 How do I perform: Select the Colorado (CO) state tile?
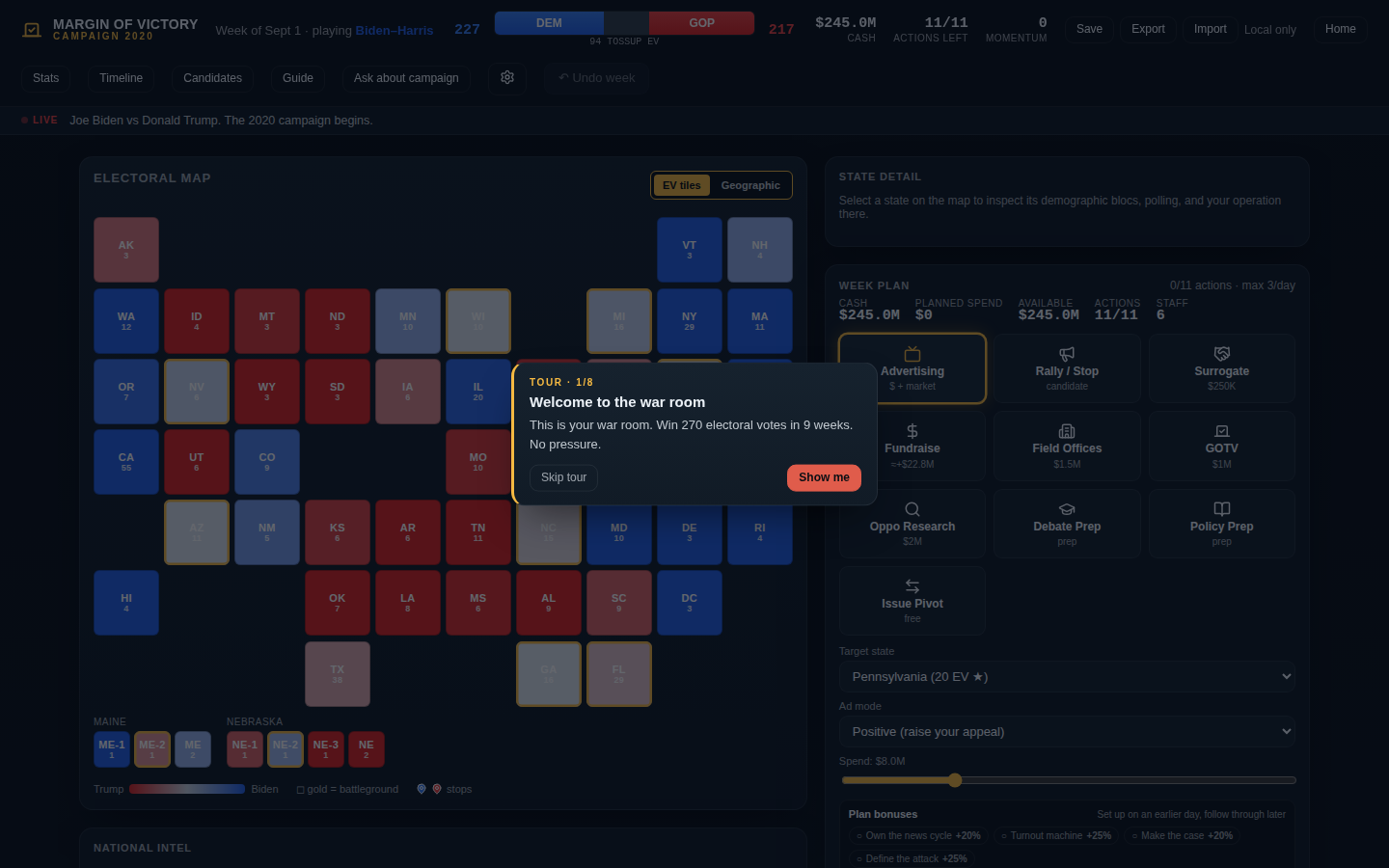click(x=267, y=462)
